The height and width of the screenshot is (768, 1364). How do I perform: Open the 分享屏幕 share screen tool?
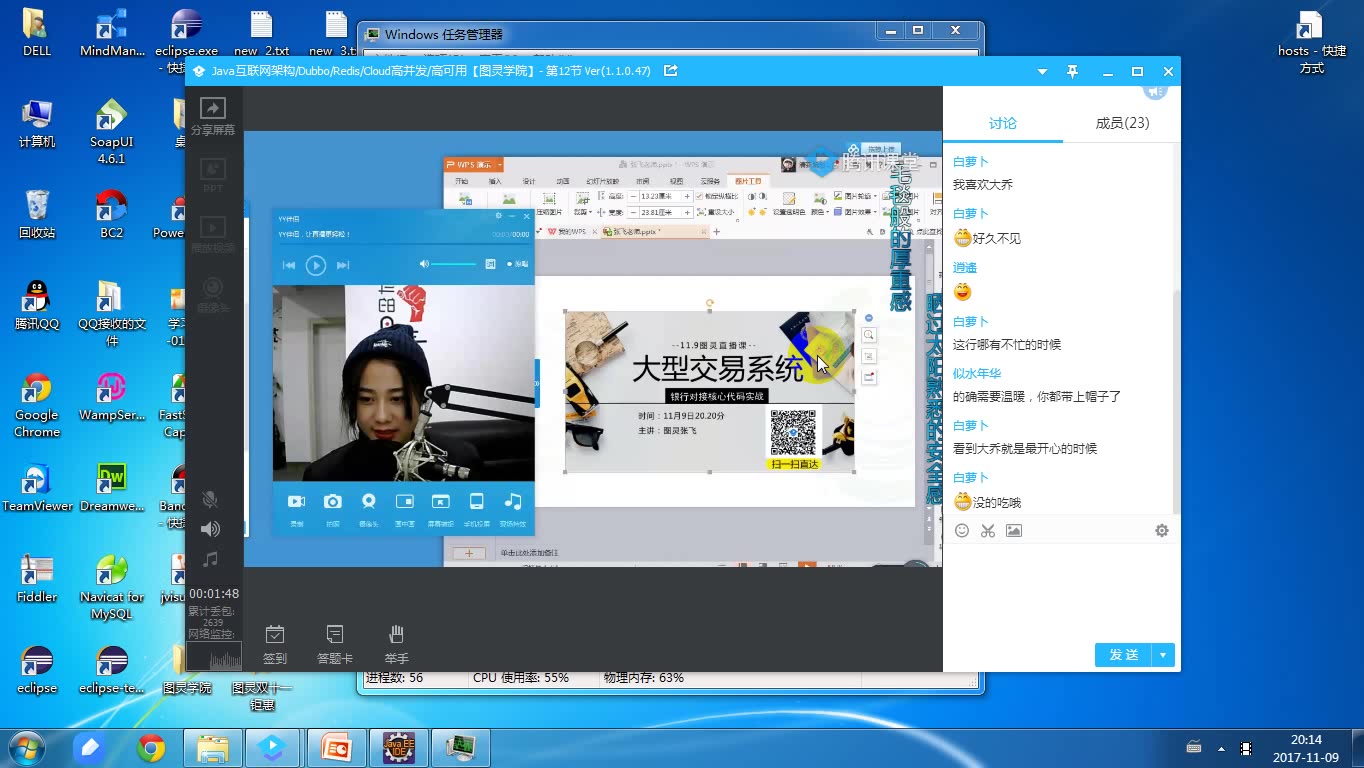tap(212, 116)
